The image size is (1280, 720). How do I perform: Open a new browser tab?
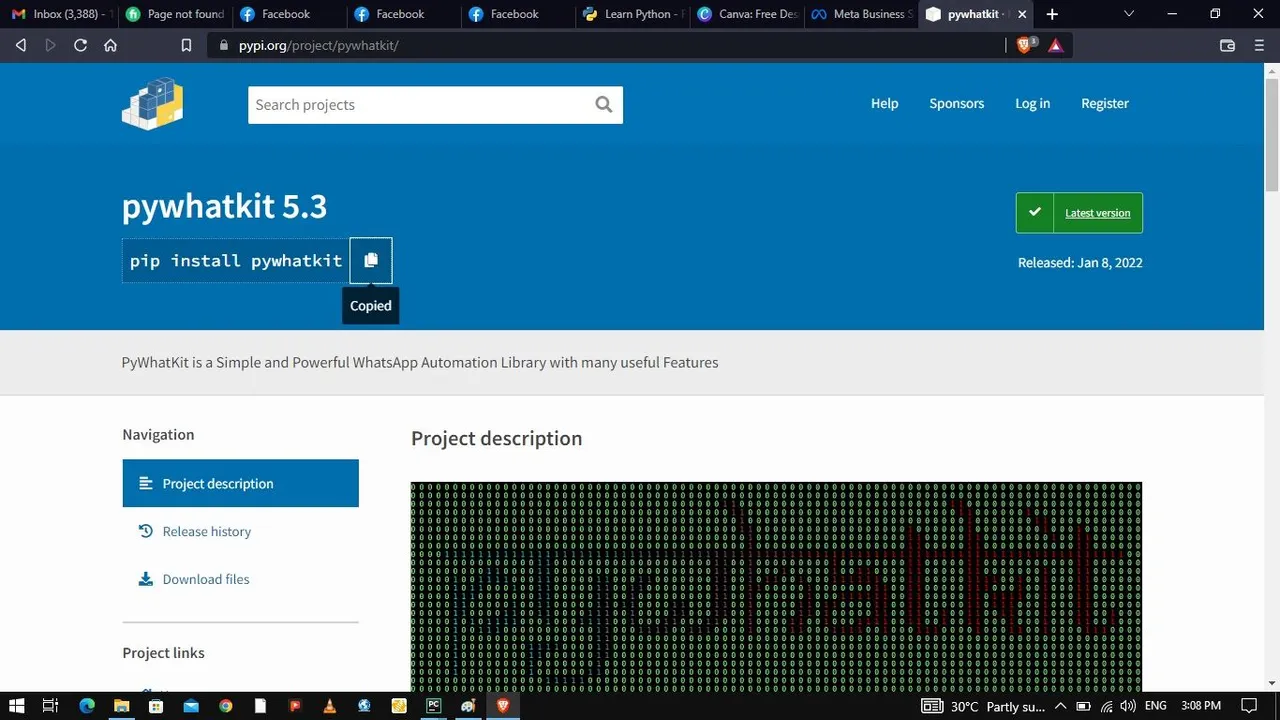(x=1052, y=14)
